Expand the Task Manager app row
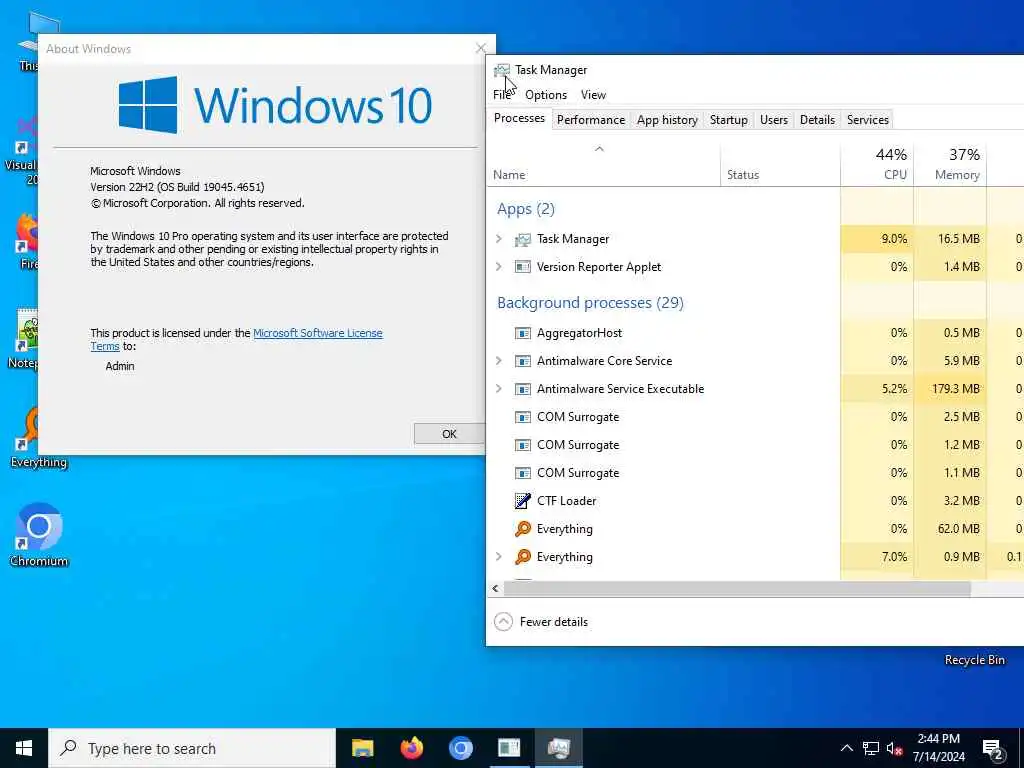Screen dimensions: 1024x768 pyautogui.click(x=499, y=239)
